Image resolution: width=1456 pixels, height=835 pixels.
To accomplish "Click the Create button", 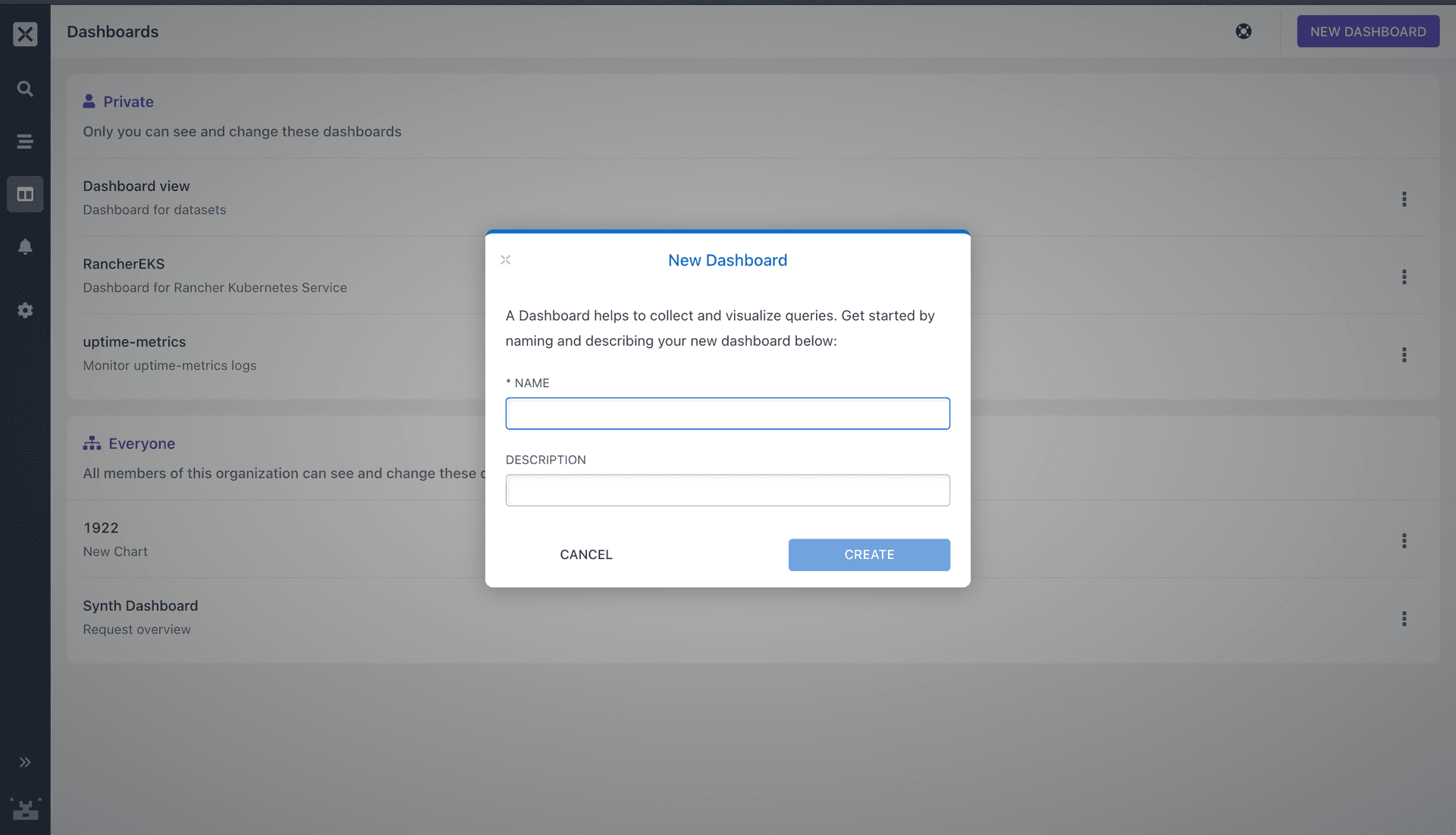I will coord(869,554).
